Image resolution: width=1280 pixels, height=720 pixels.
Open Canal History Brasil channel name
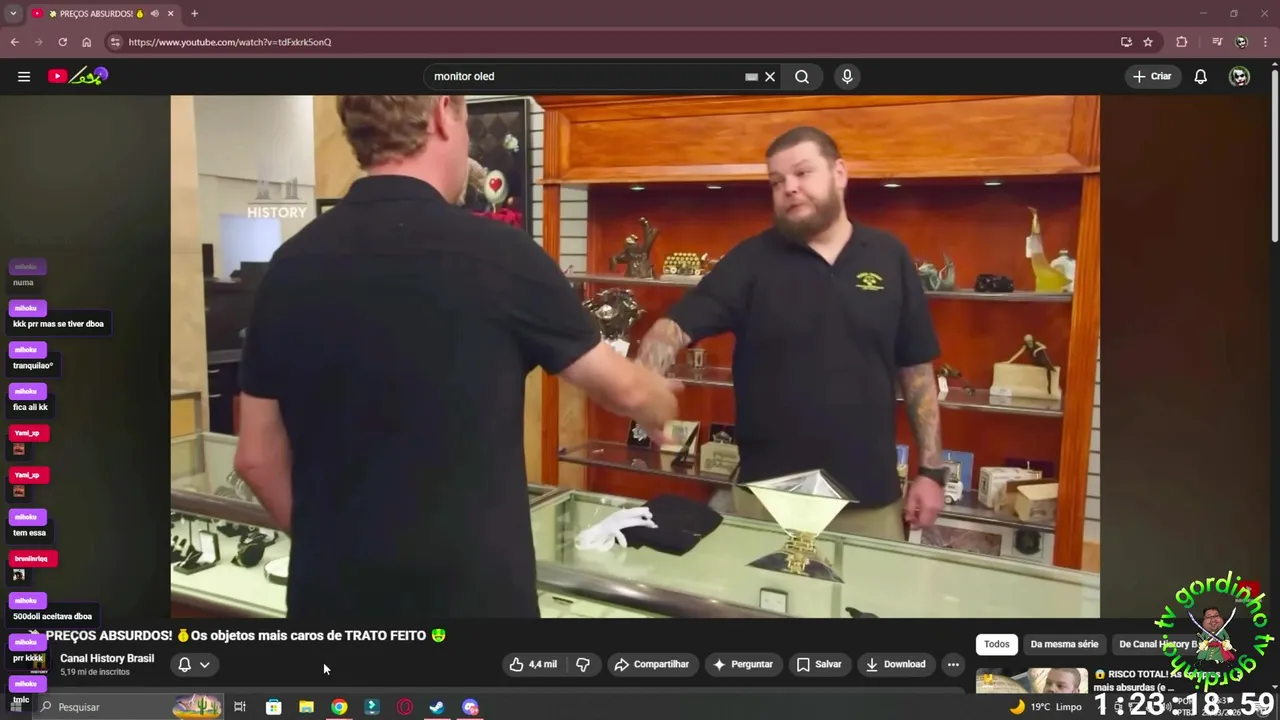[x=107, y=658]
